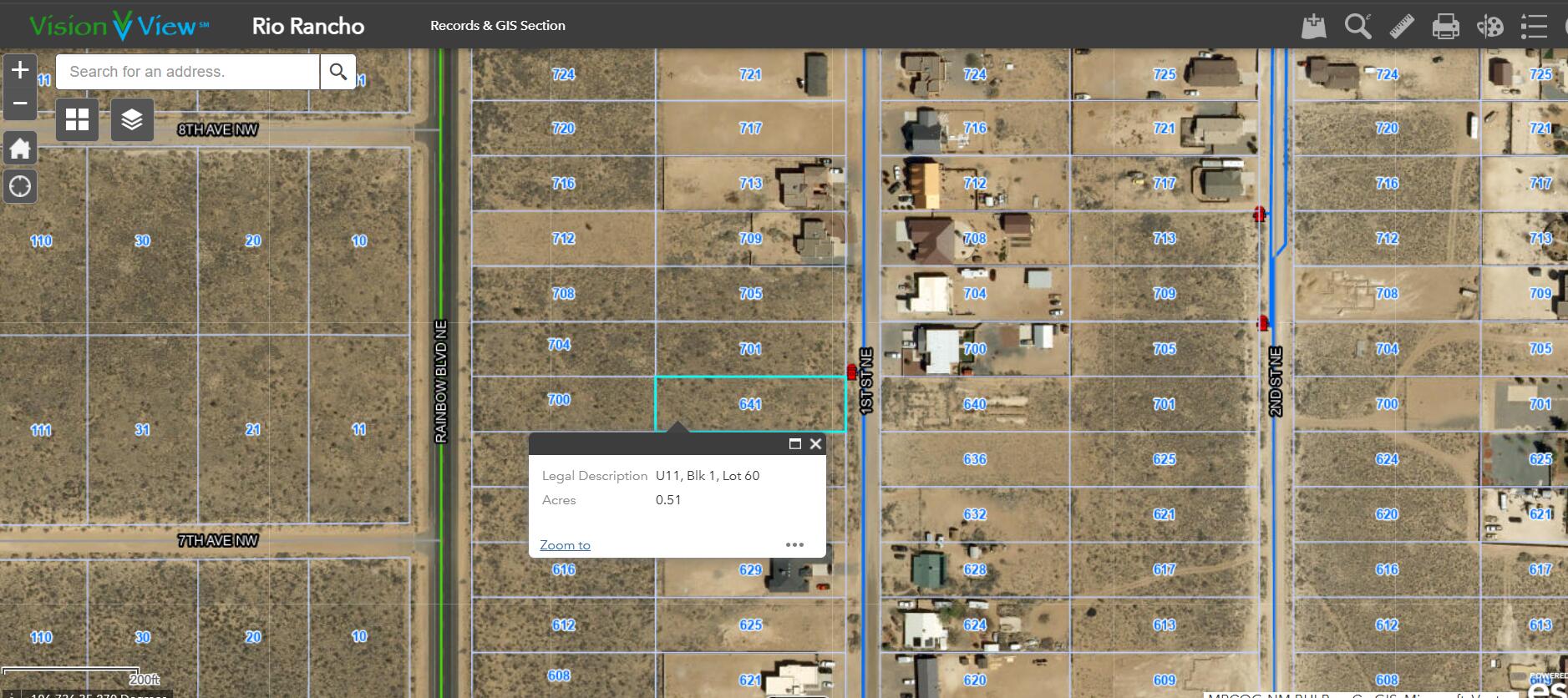Maximize the parcel info popup
The image size is (1568, 698).
click(x=795, y=444)
